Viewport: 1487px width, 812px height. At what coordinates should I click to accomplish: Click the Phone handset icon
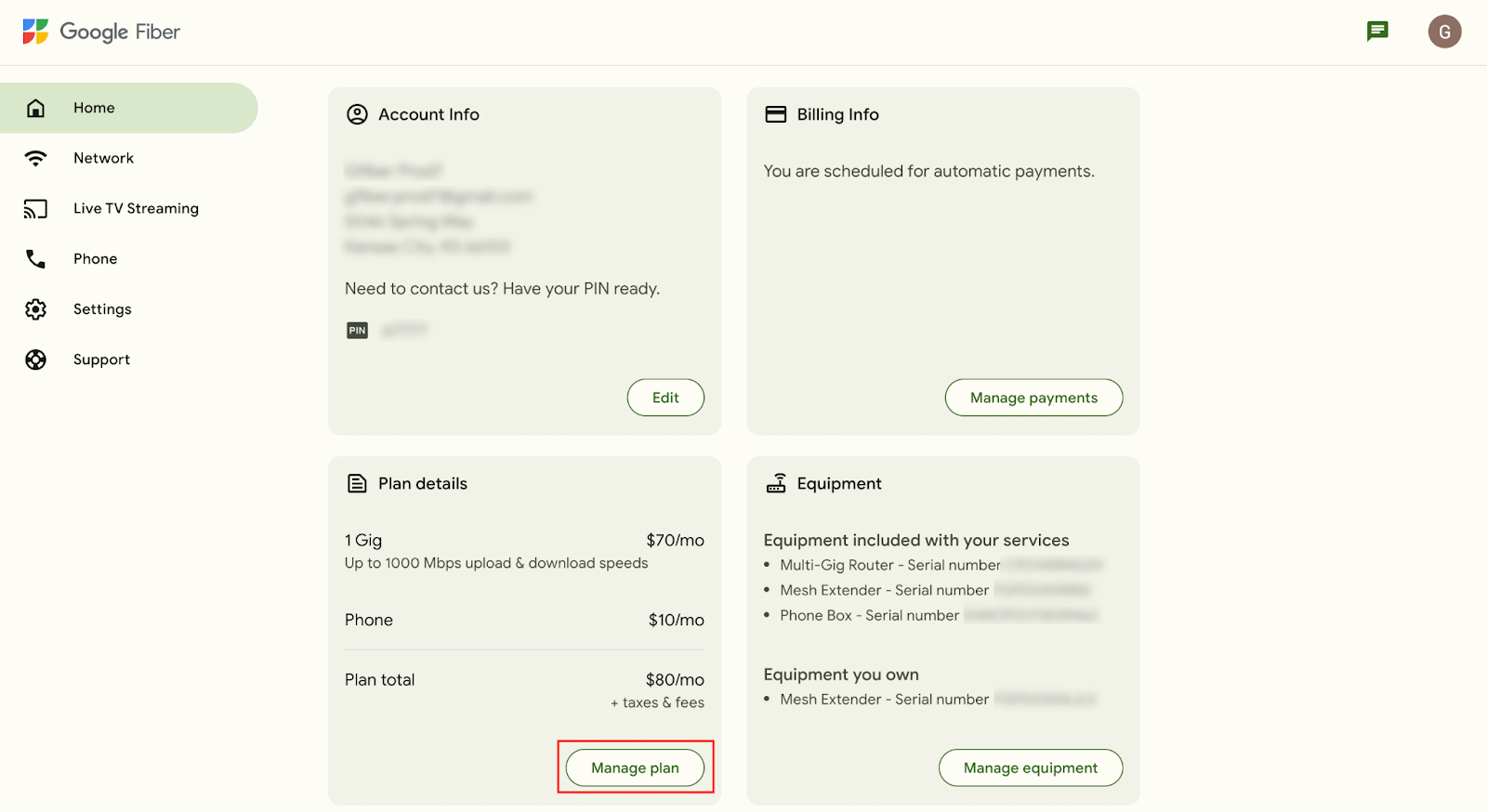35,259
